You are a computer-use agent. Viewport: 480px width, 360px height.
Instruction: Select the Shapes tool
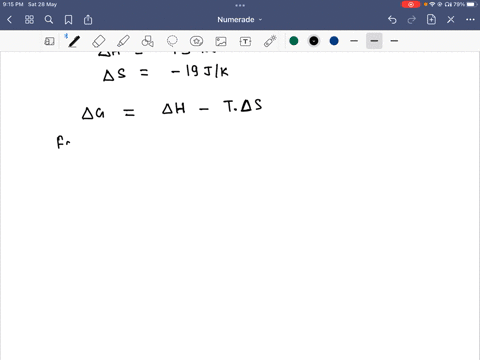[x=148, y=41]
